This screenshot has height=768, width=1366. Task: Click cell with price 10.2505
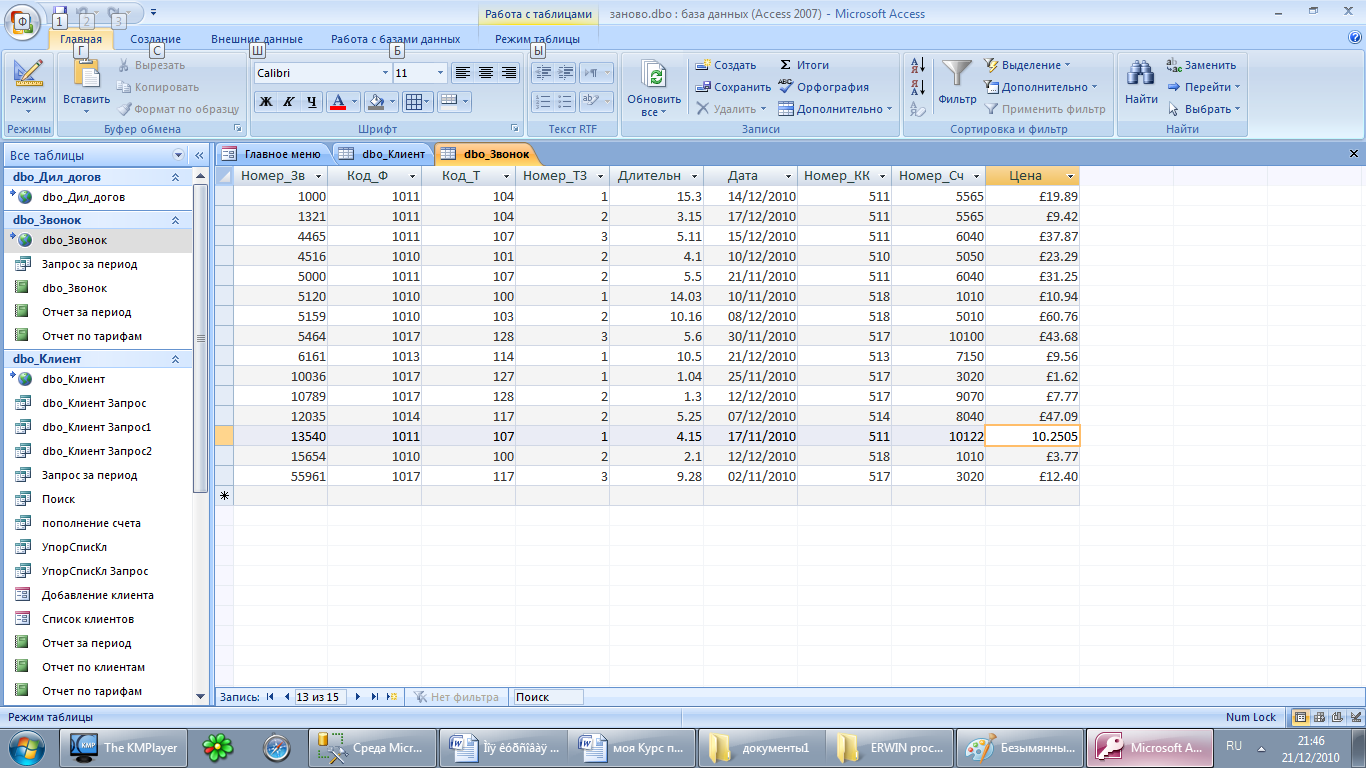[1032, 436]
